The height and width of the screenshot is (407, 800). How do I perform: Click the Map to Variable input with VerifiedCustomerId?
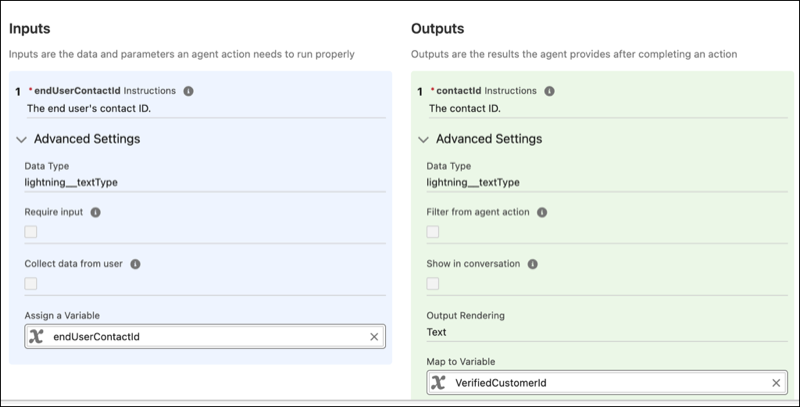tap(607, 383)
